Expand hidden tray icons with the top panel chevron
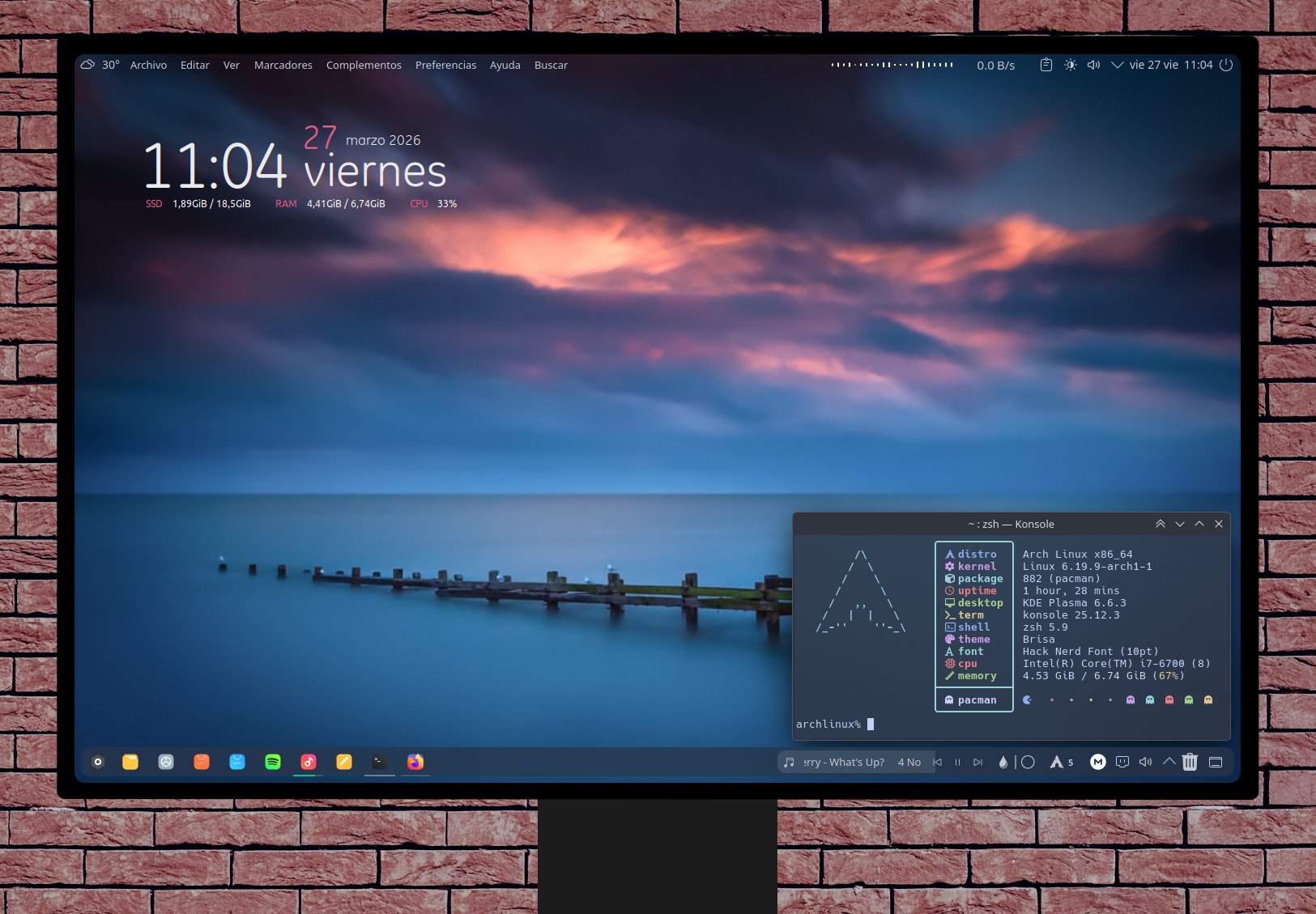The image size is (1316, 914). click(1117, 65)
